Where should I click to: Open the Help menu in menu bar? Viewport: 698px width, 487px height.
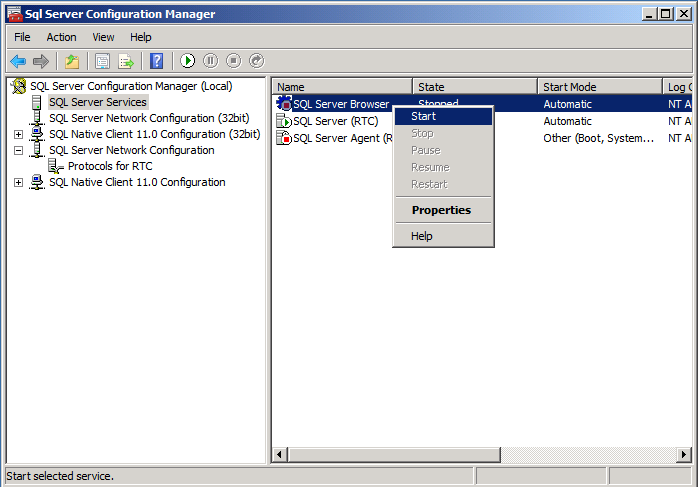click(141, 37)
